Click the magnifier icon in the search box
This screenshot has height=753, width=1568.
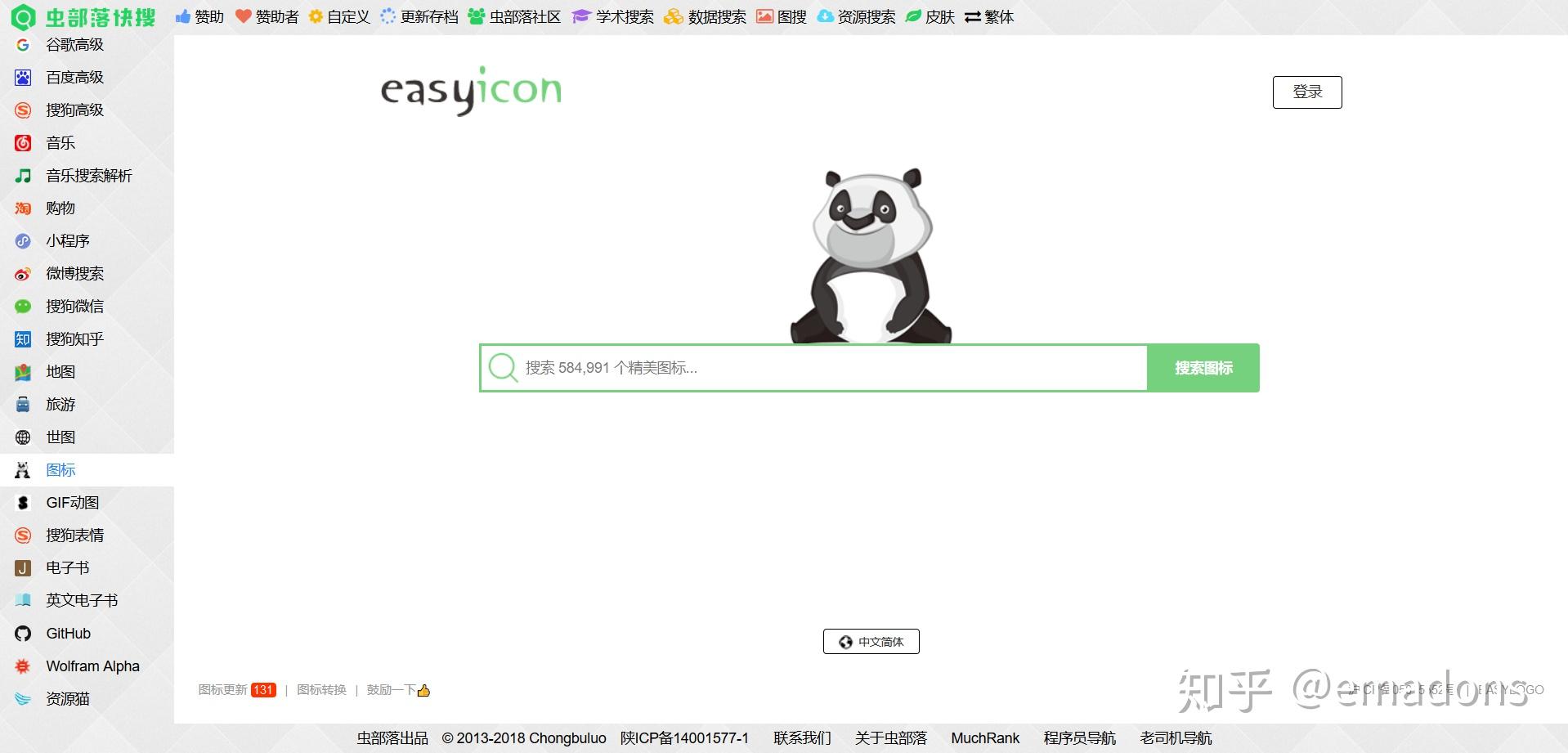click(503, 368)
